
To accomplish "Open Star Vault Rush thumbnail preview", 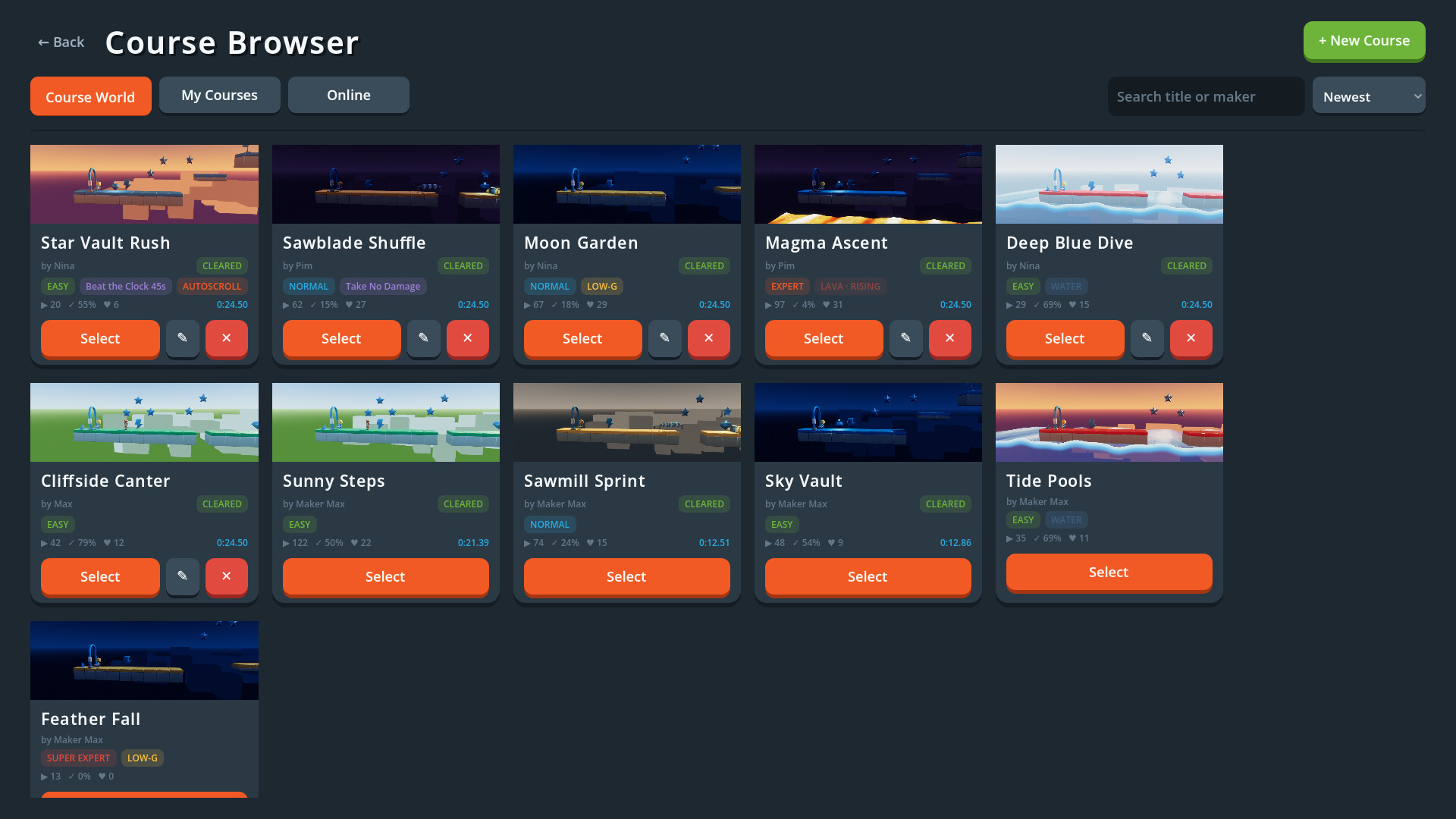I will pos(144,184).
